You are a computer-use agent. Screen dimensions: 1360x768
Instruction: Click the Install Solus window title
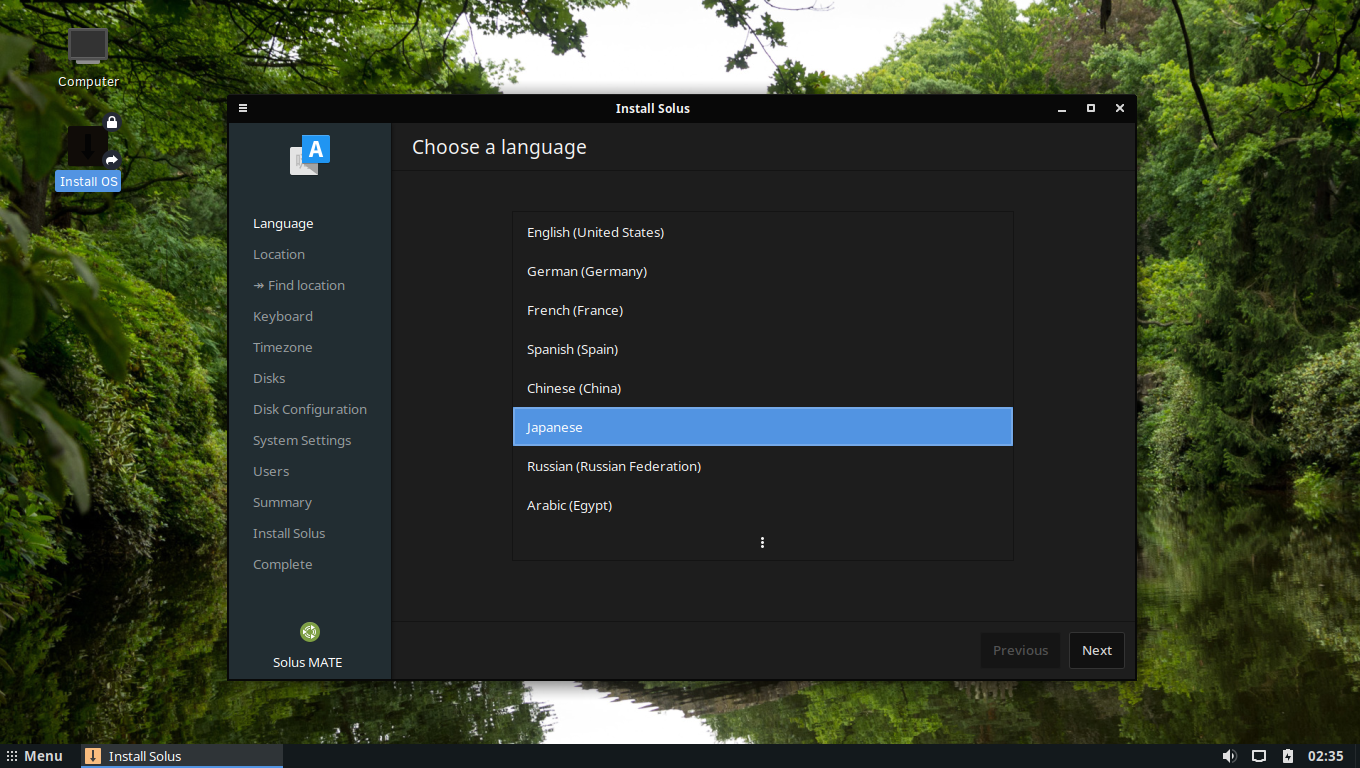click(x=653, y=108)
